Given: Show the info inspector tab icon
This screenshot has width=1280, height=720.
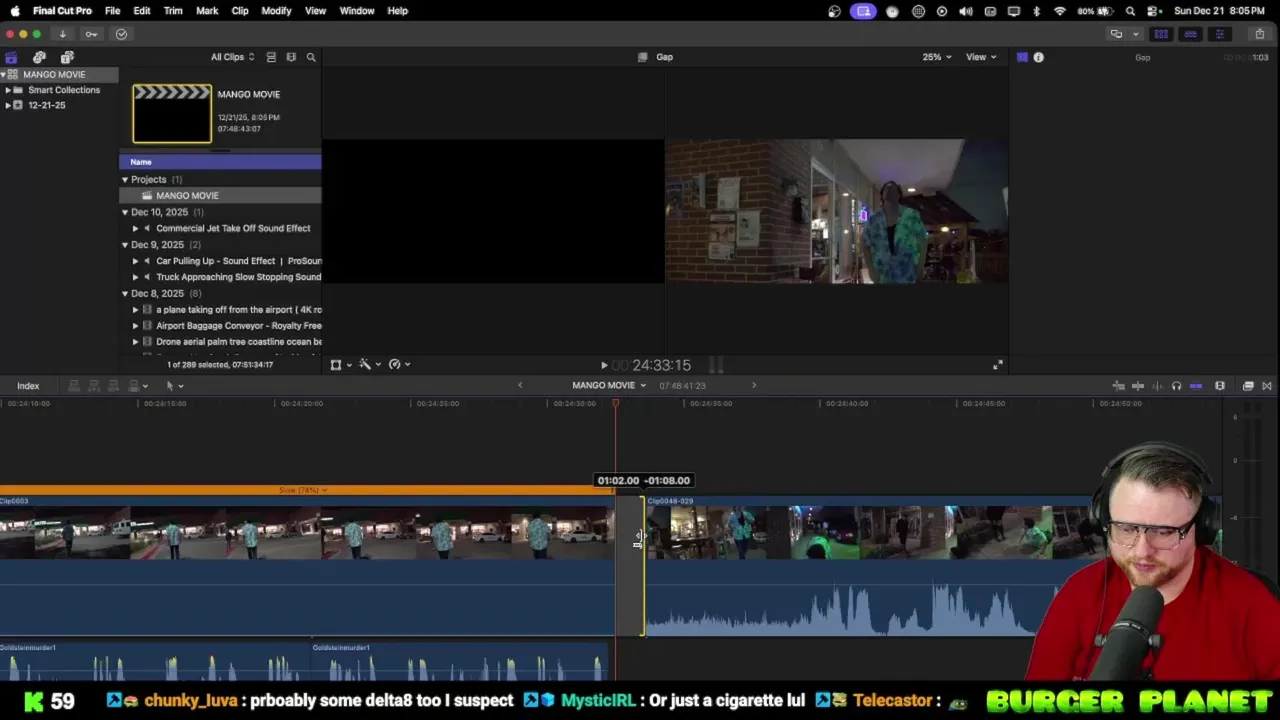Looking at the screenshot, I should (1038, 57).
